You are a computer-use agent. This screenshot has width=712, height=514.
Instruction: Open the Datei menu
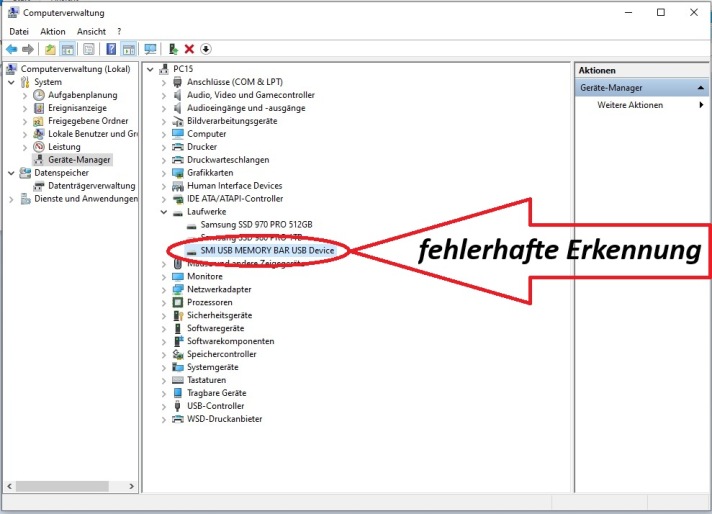coord(19,31)
